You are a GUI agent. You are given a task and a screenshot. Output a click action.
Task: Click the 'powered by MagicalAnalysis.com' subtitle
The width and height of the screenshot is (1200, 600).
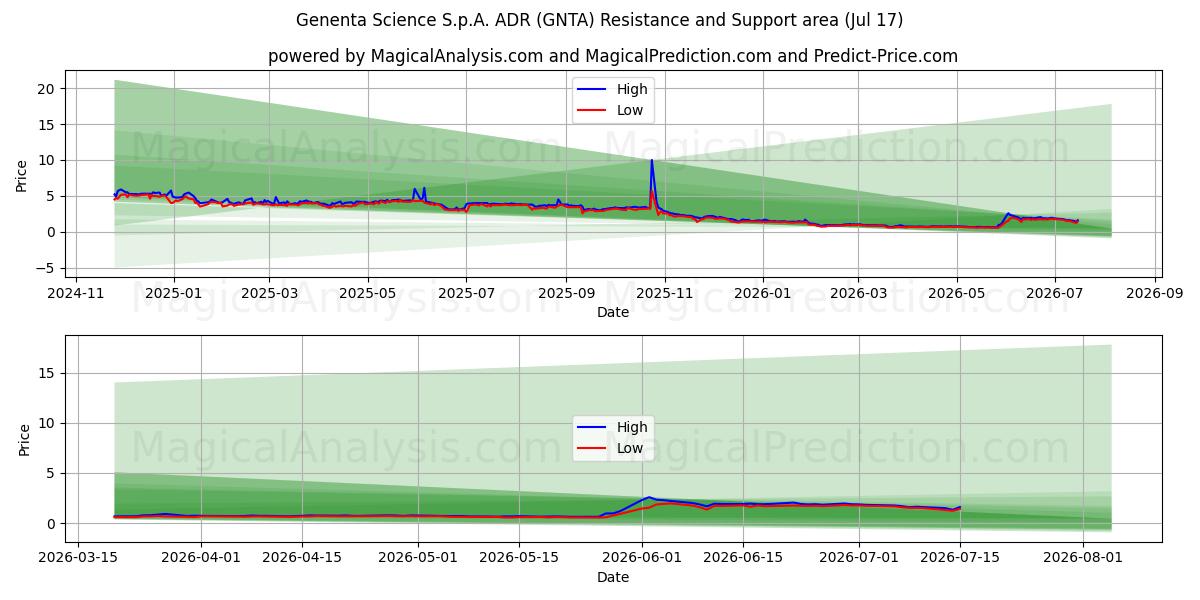[x=613, y=56]
